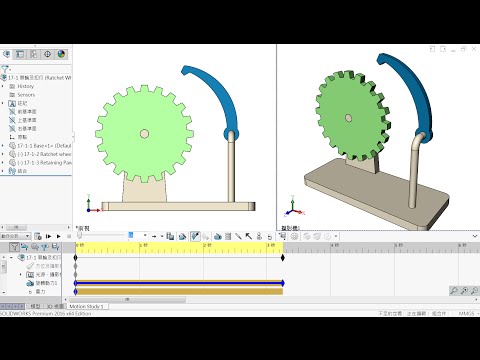Open the ConfigurationManager tab

[34, 54]
